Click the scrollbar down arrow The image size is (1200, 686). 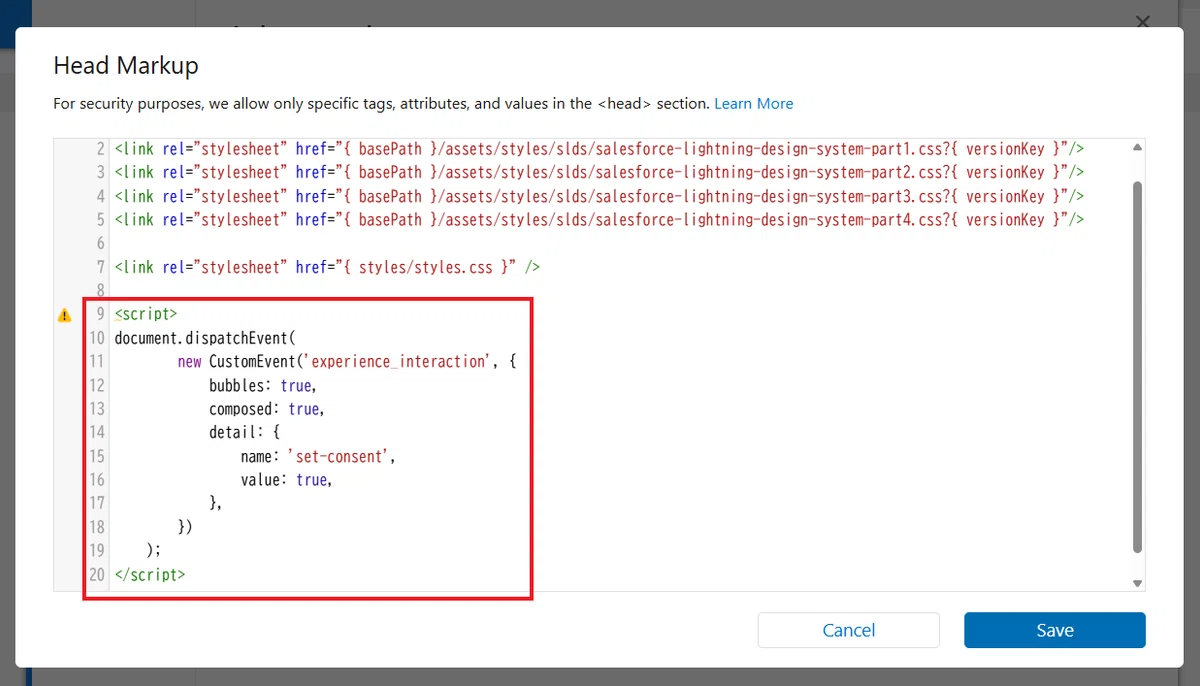click(x=1137, y=582)
